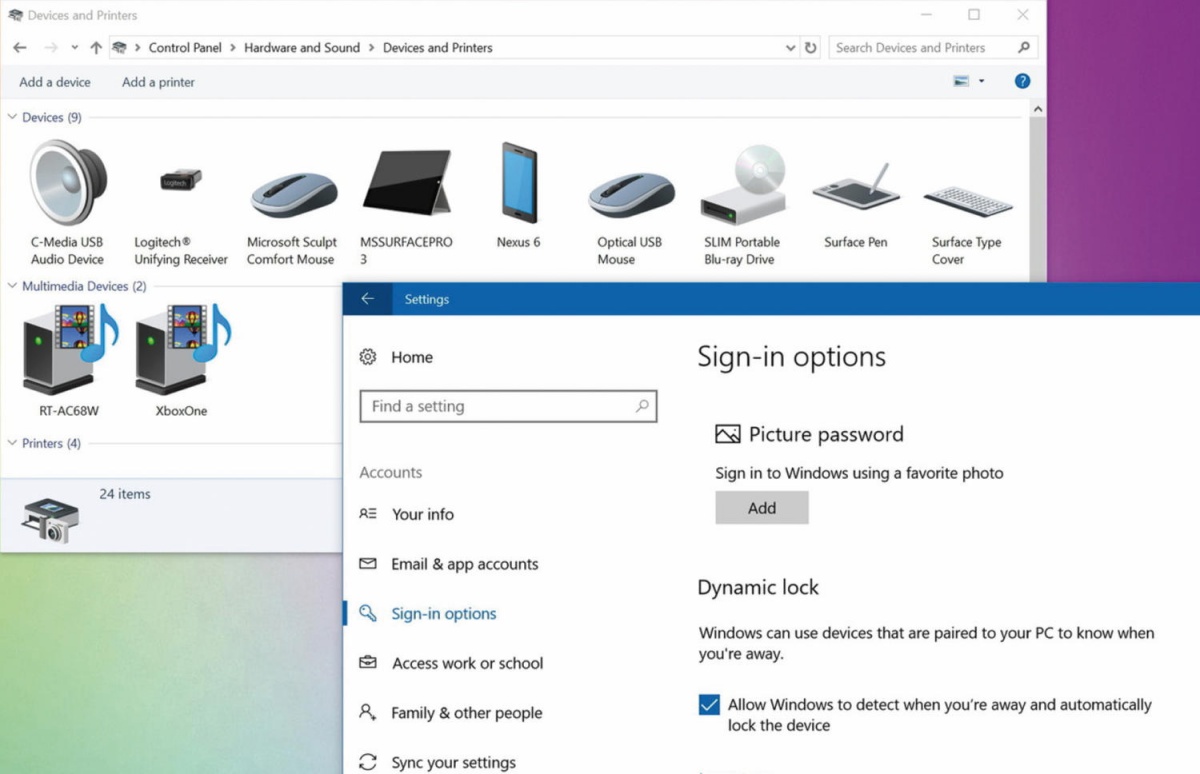Click the Search Devices and Printers field
The height and width of the screenshot is (774, 1200).
point(933,47)
